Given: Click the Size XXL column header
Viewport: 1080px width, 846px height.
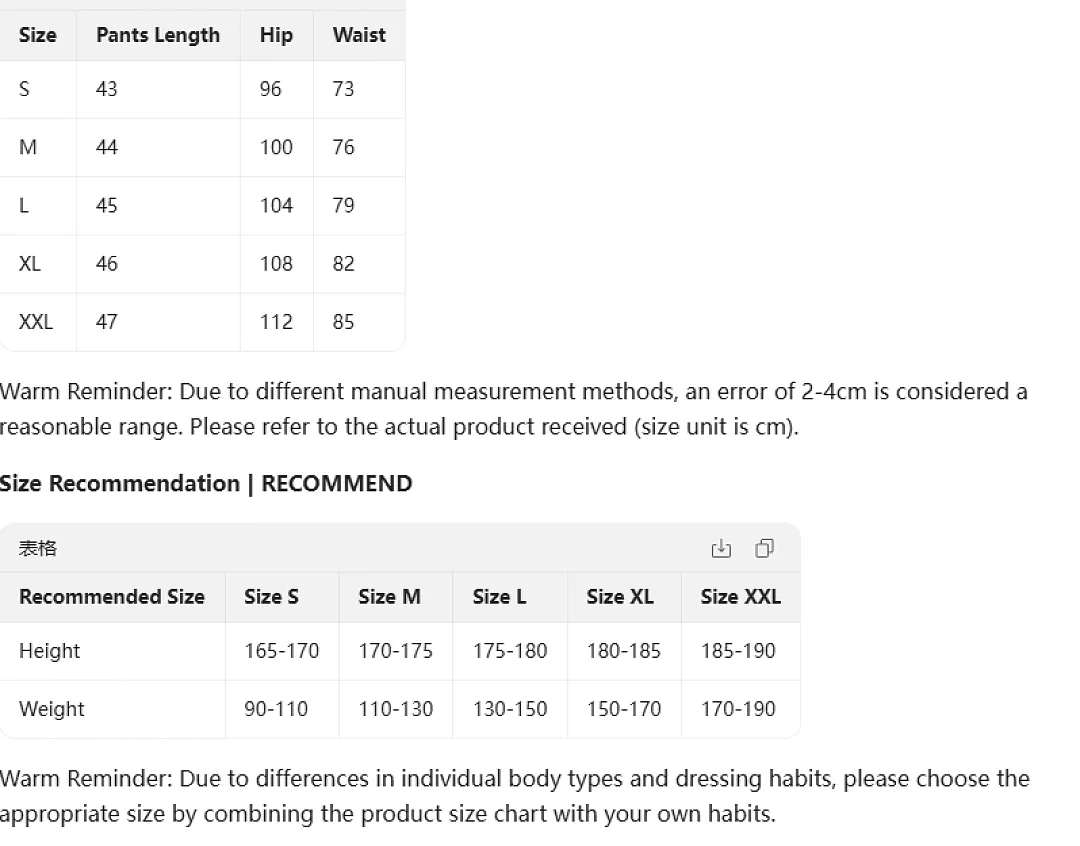Looking at the screenshot, I should [x=740, y=597].
